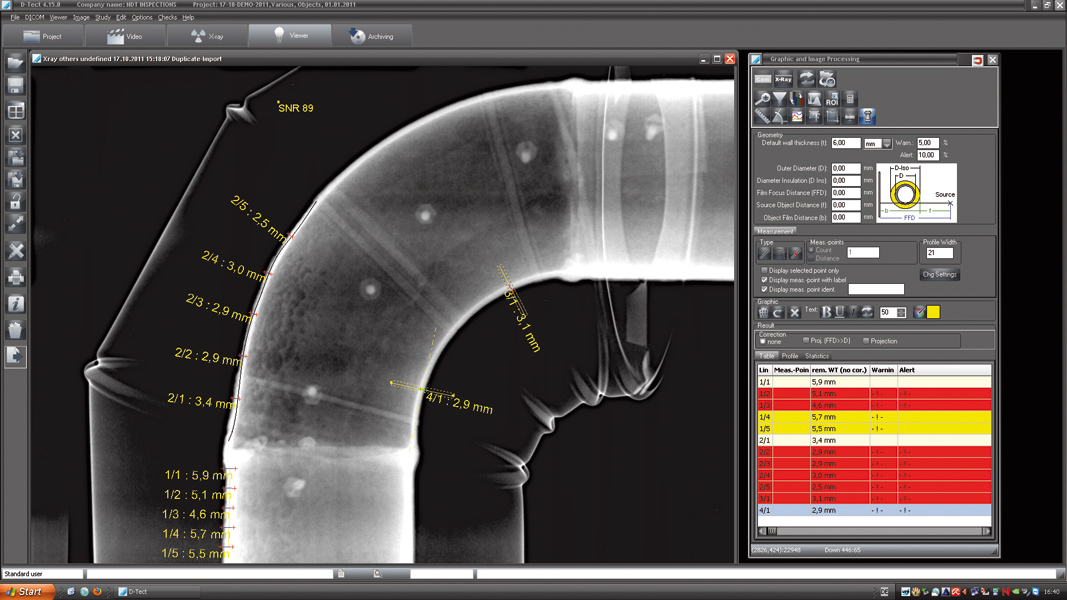Pick the yellow graphic color swatch
1067x600 pixels.
pyautogui.click(x=934, y=312)
